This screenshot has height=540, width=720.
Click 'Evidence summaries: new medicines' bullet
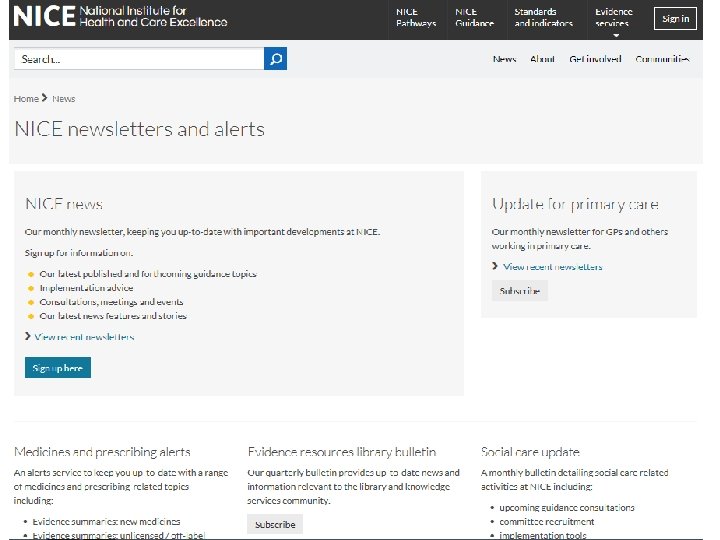[x=107, y=522]
